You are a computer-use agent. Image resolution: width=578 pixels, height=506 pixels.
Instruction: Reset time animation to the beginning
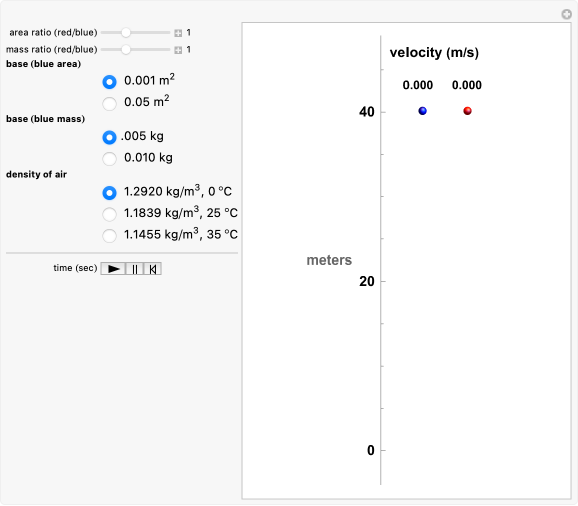[x=153, y=269]
